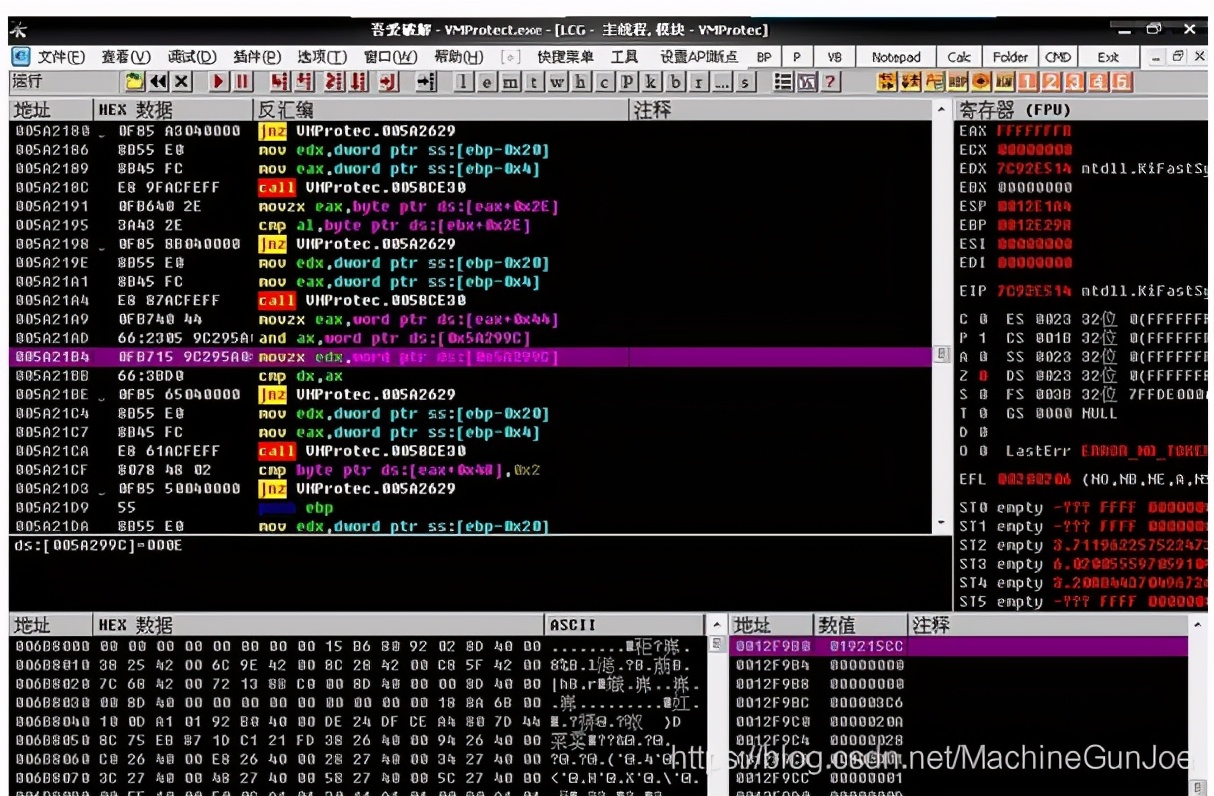This screenshot has height=796, width=1214.
Task: Click 设置API断点 in the menu bar
Action: pyautogui.click(x=698, y=57)
